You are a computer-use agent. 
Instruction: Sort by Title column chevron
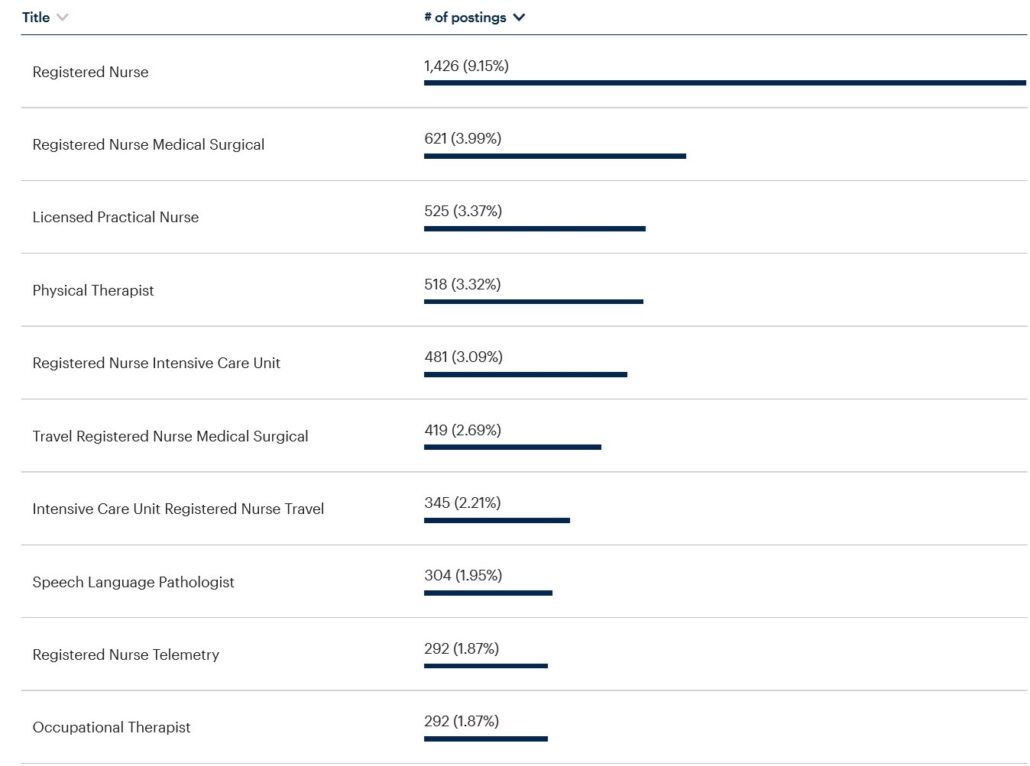[63, 18]
